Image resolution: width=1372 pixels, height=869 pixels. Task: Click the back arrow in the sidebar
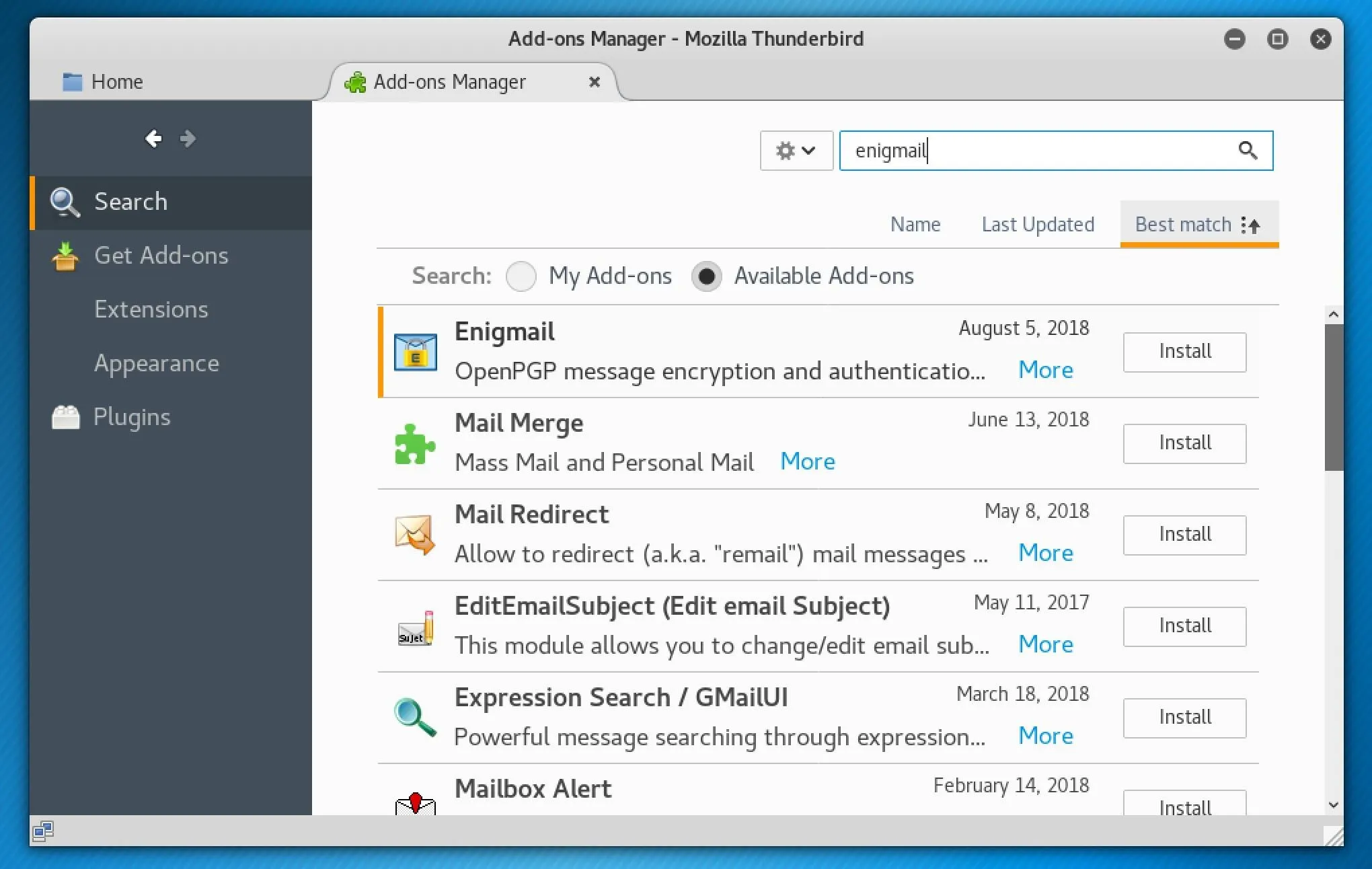[x=153, y=139]
